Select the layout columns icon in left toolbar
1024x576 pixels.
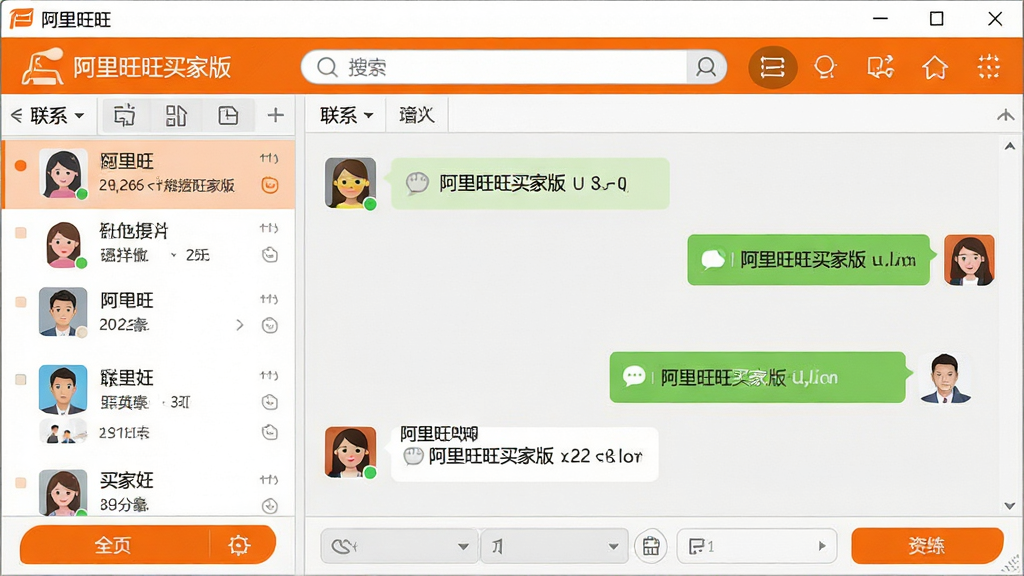coord(176,116)
